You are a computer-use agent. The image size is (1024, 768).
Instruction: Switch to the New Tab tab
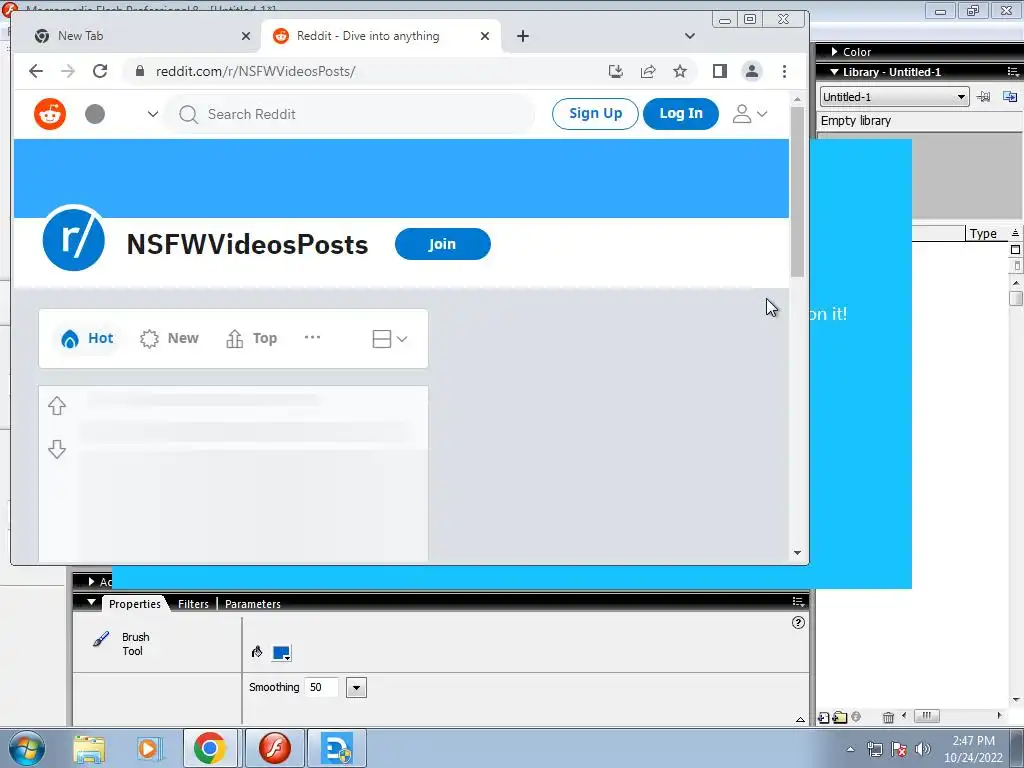tap(140, 36)
